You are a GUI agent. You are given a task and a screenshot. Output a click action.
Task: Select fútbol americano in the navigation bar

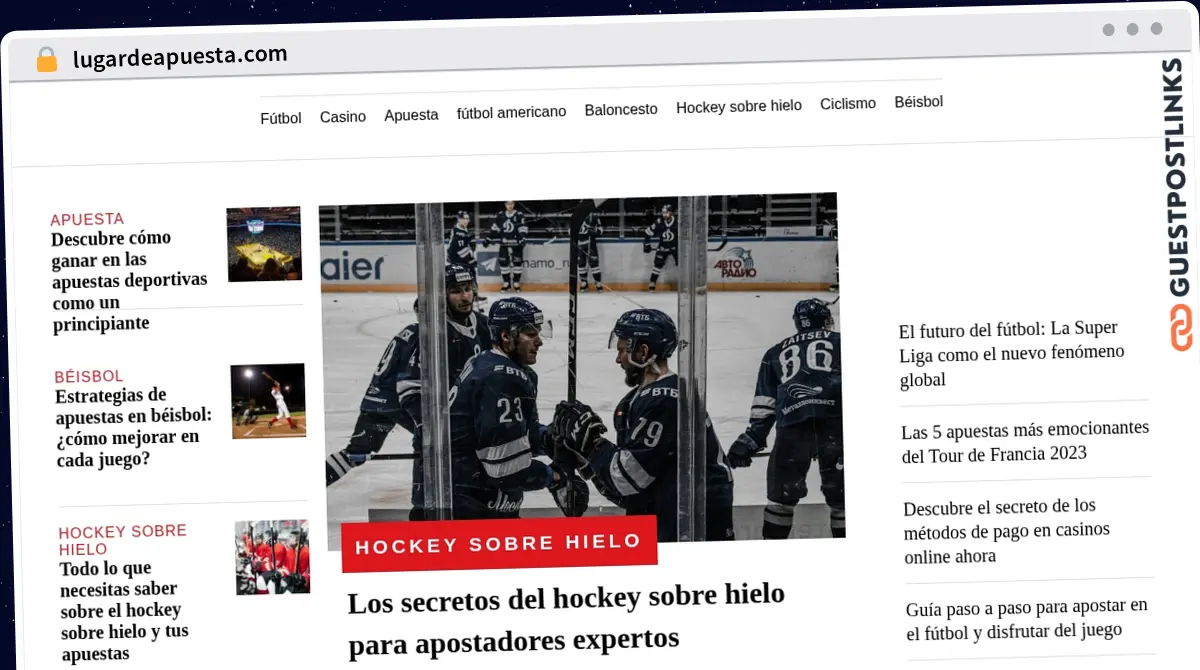[511, 112]
